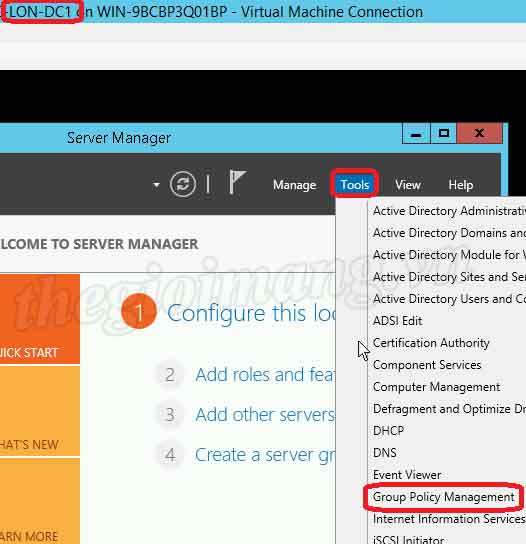The image size is (526, 544).
Task: Open the Help menu
Action: tap(461, 185)
